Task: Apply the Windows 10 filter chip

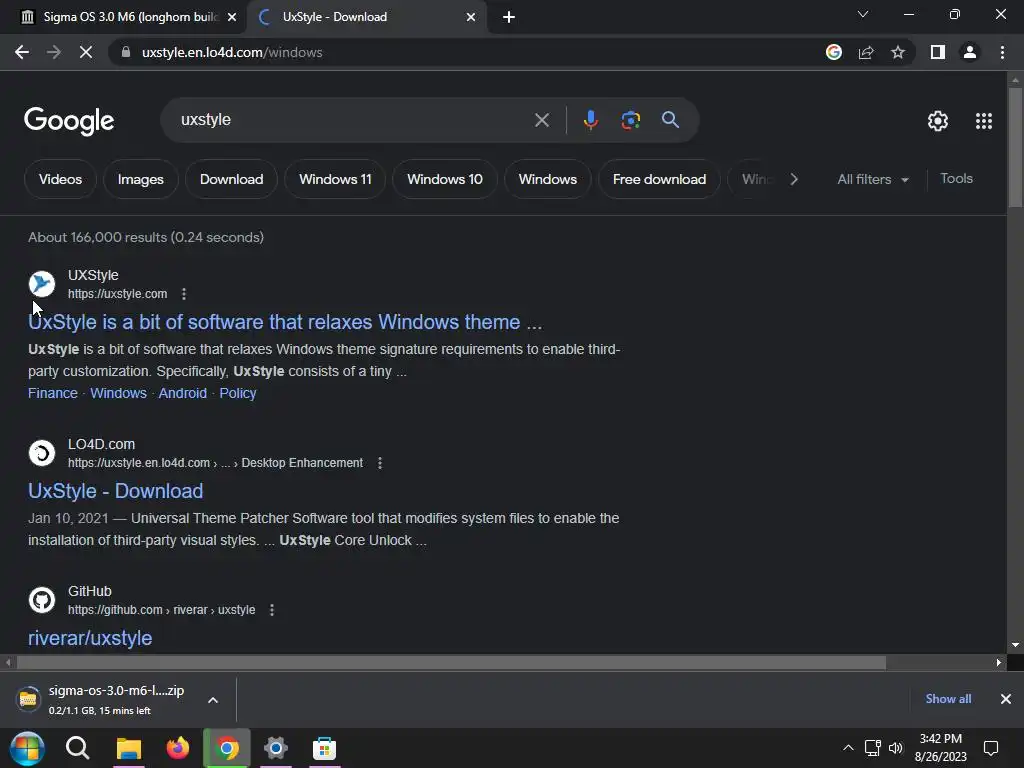Action: coord(445,179)
